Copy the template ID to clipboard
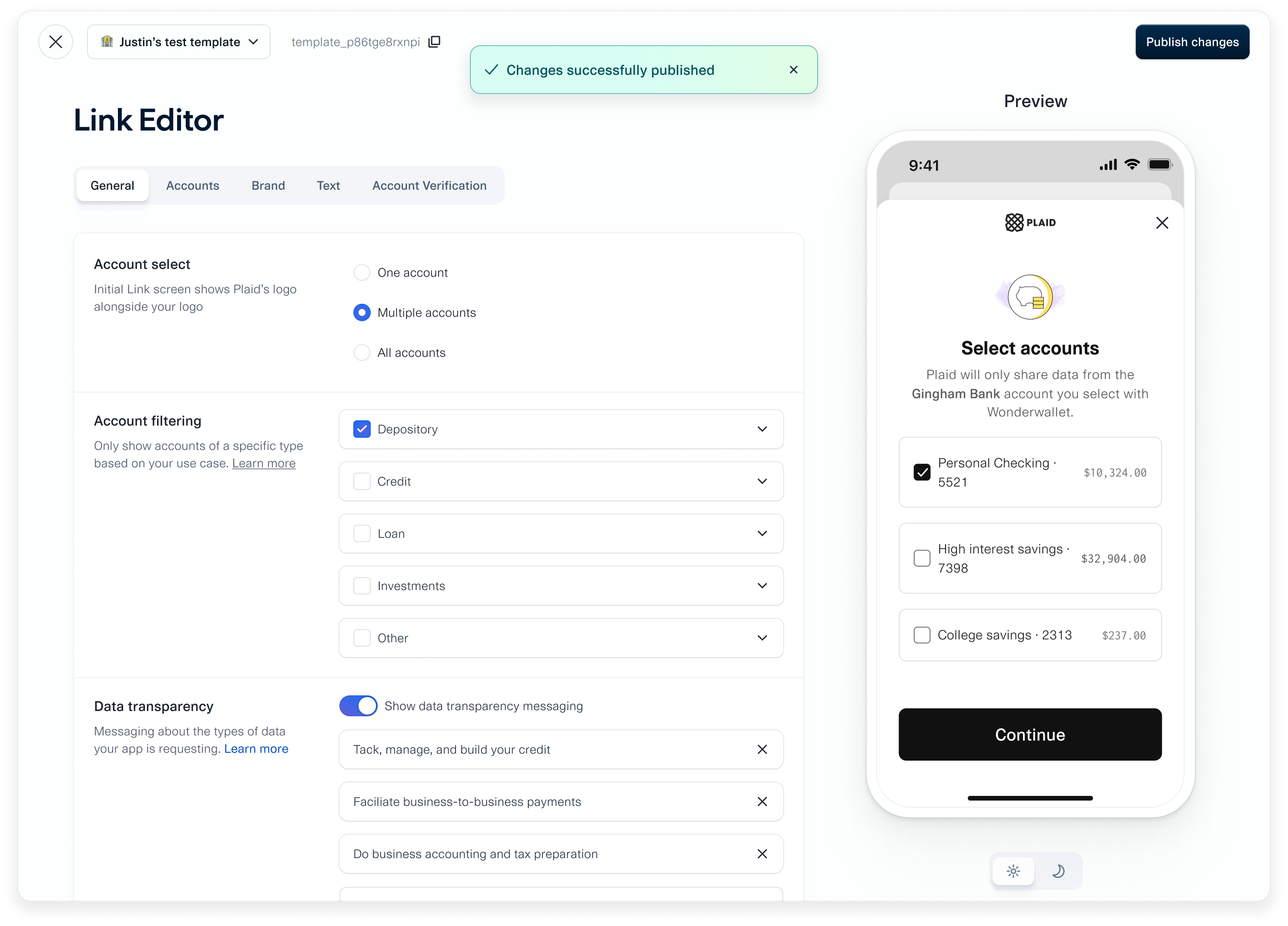The width and height of the screenshot is (1288, 926). pyautogui.click(x=434, y=41)
